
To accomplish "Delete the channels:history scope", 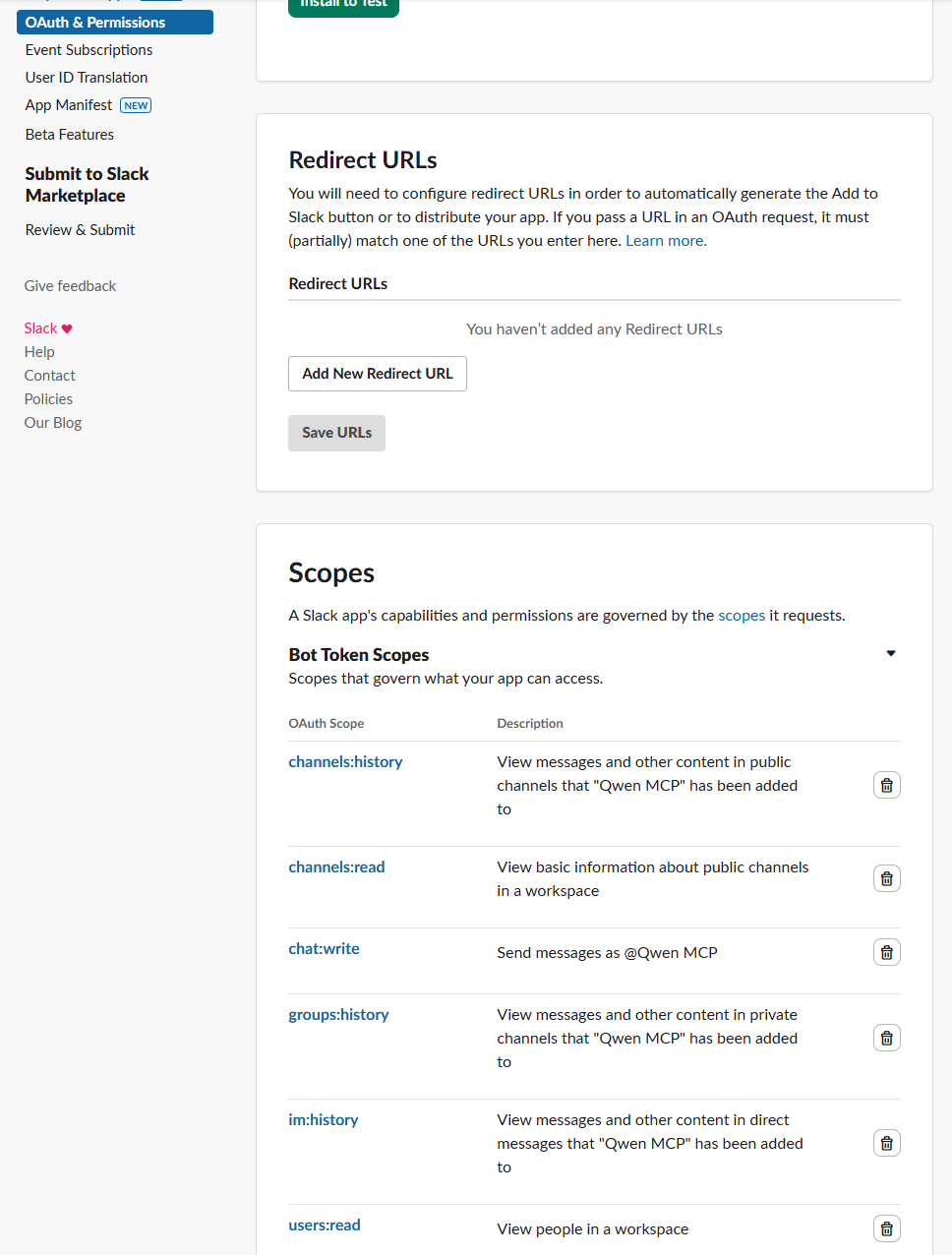I will tap(886, 785).
